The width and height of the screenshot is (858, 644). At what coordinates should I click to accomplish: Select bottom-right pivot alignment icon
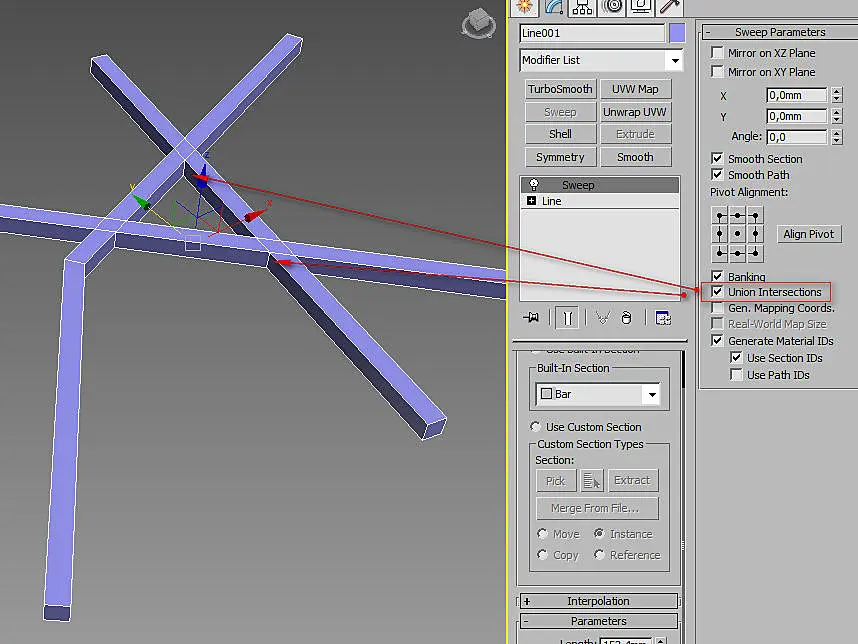click(755, 253)
